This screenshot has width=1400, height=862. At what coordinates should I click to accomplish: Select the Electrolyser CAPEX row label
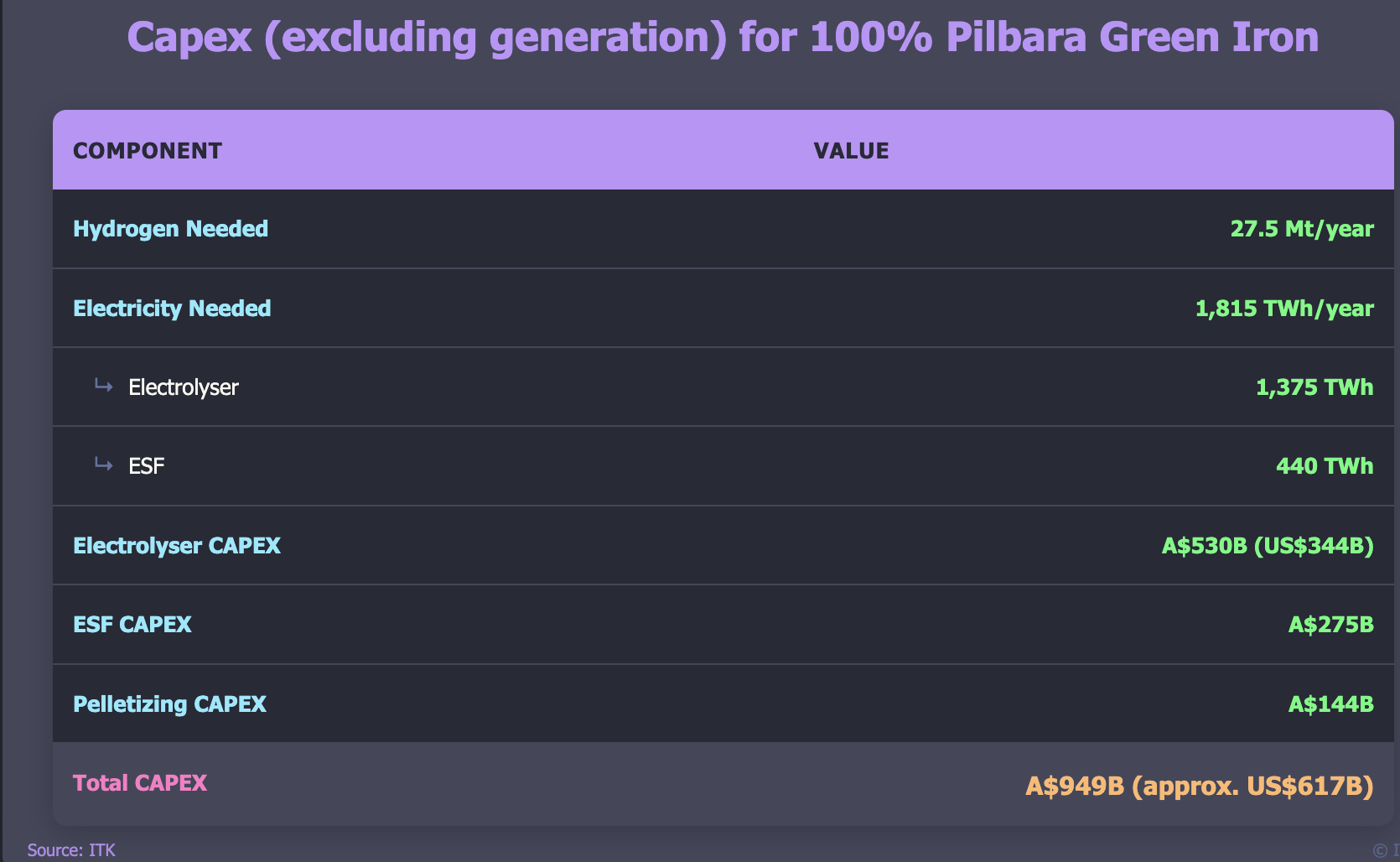(177, 546)
